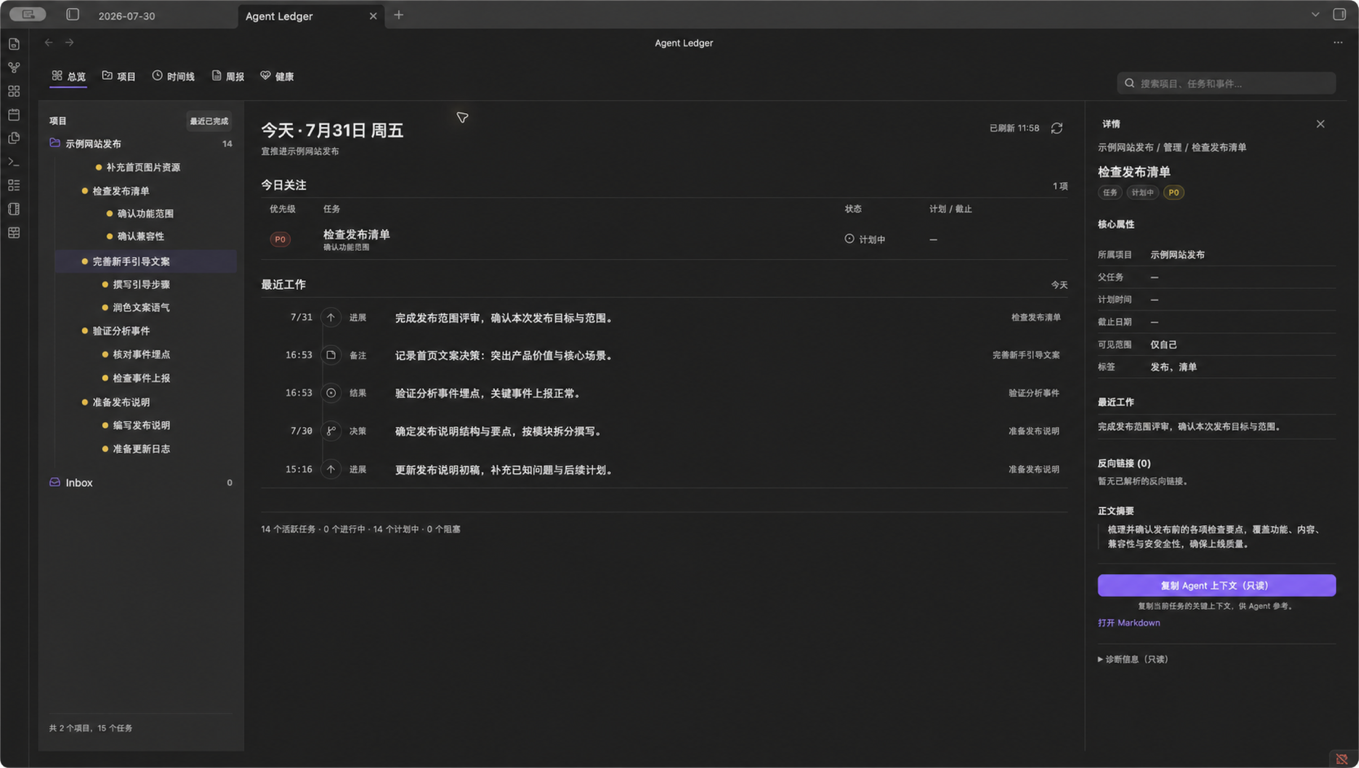
Task: Focus the 搜索项目、任务和事件 search field
Action: (1226, 83)
